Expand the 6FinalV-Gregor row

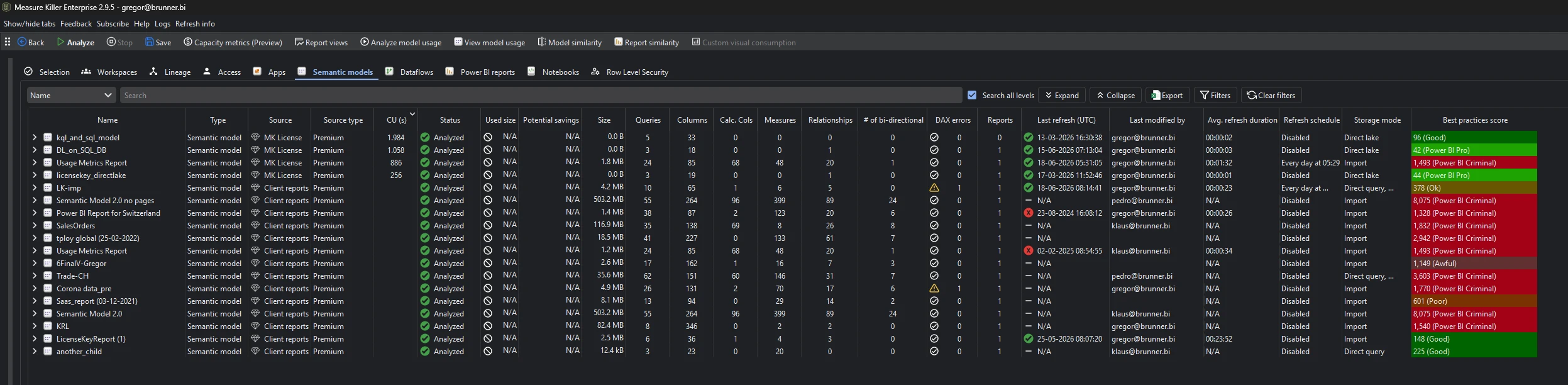[35, 263]
